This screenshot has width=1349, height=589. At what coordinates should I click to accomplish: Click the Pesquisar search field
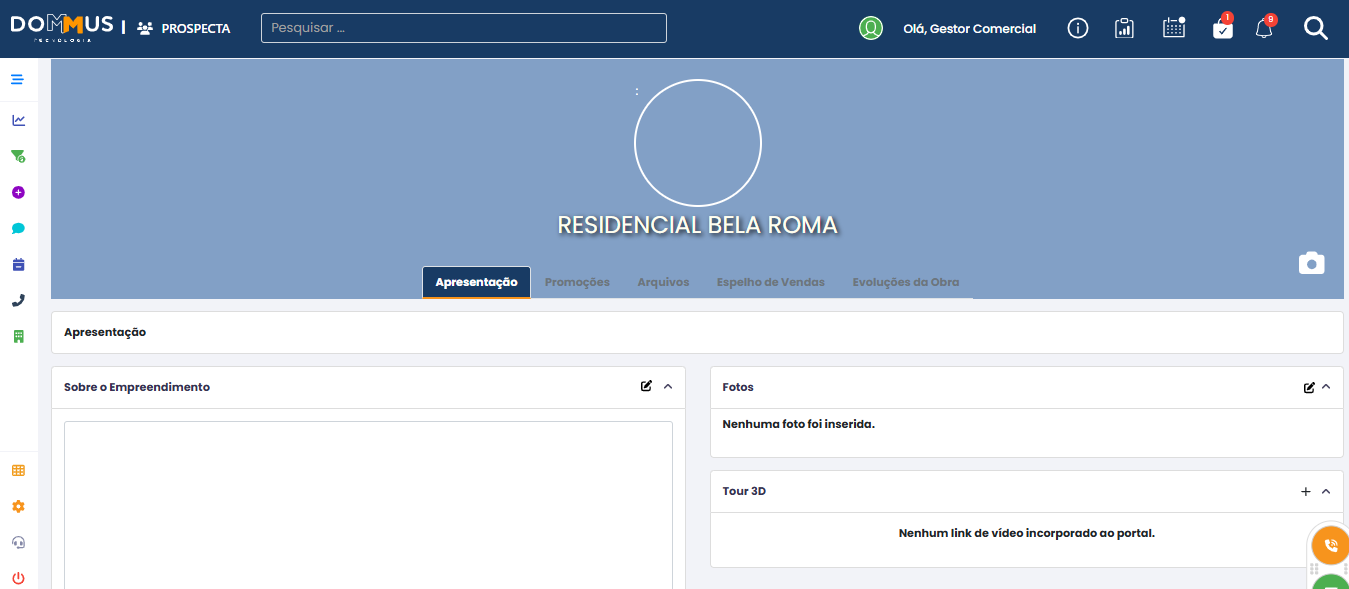click(463, 28)
